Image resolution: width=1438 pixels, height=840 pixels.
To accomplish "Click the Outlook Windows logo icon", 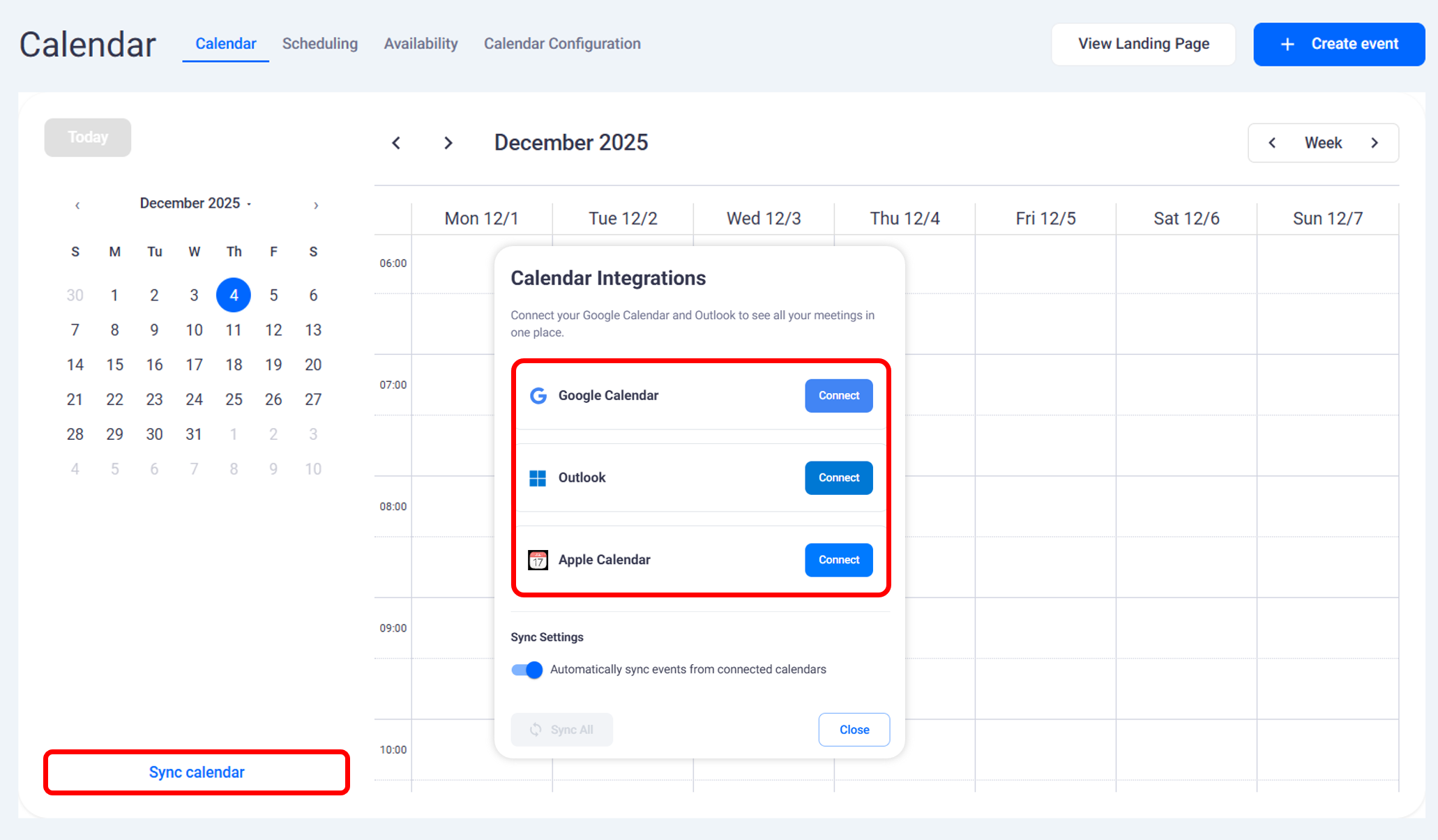I will [x=538, y=478].
